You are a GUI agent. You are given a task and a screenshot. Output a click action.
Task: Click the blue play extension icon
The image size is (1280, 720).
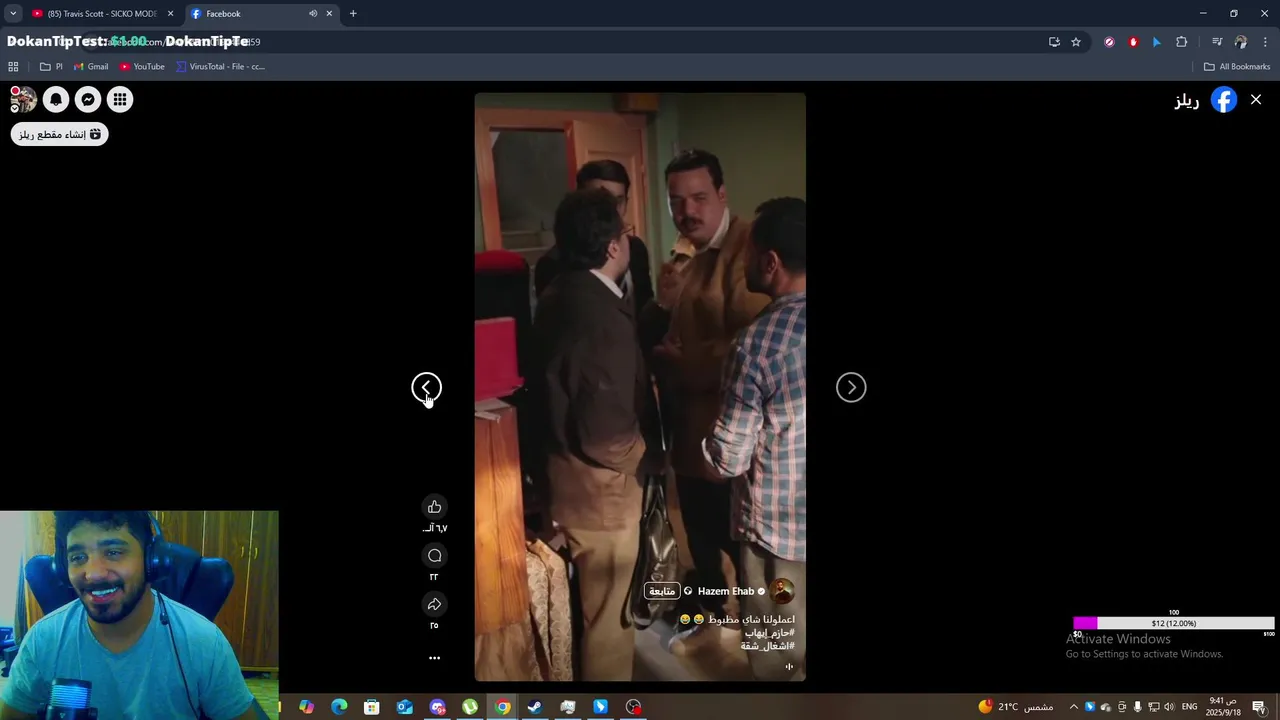pyautogui.click(x=1157, y=42)
